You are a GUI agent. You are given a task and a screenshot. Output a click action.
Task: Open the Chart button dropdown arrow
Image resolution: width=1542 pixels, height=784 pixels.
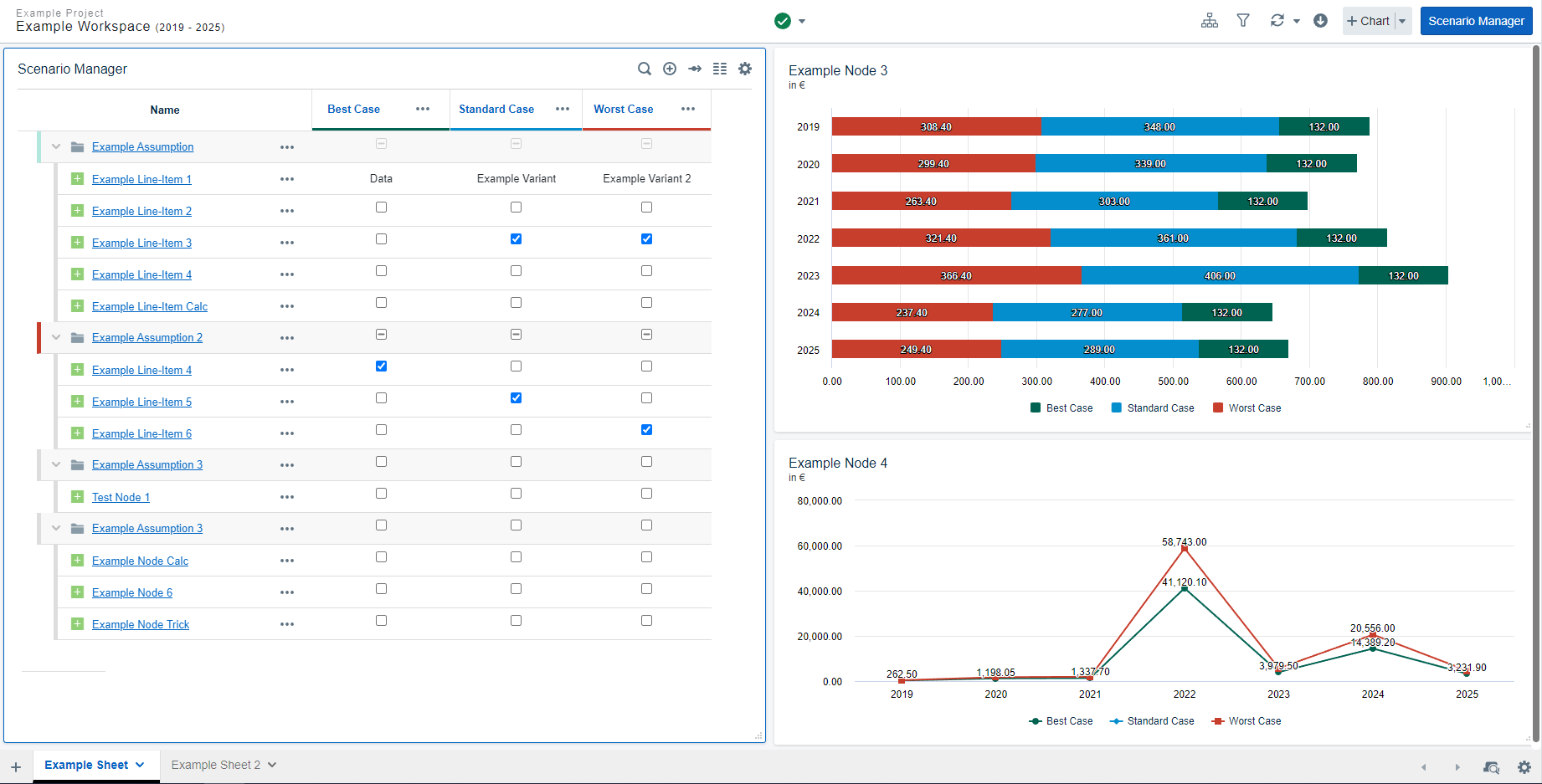1401,20
